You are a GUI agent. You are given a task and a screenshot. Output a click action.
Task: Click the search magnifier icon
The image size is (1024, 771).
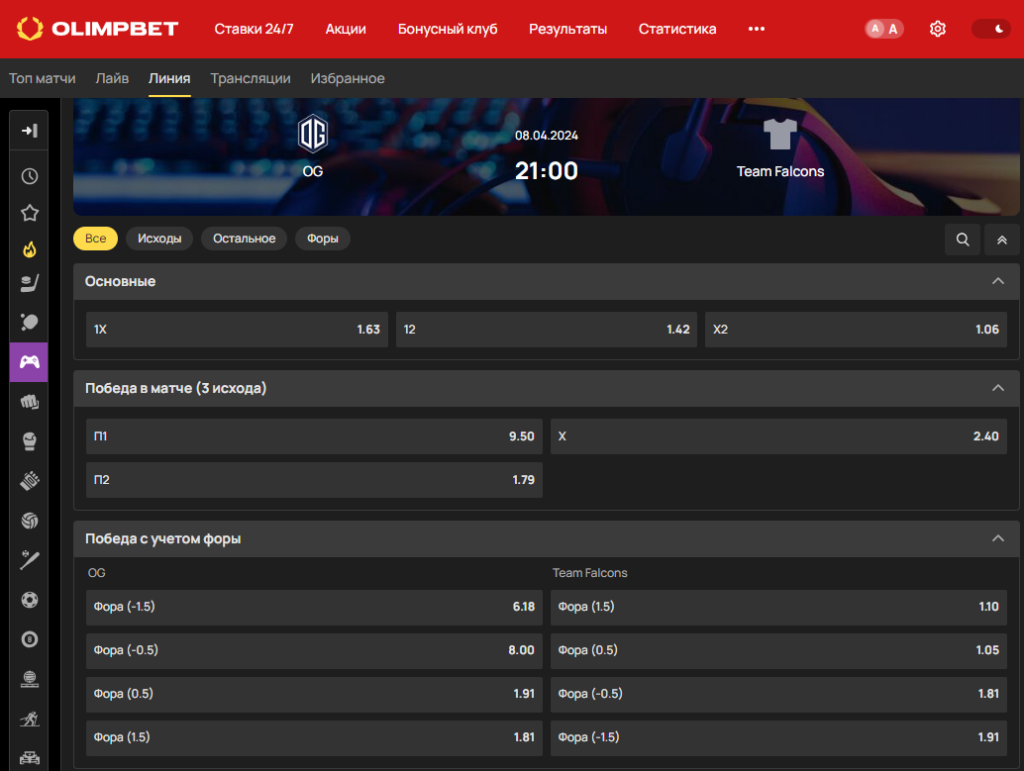tap(963, 240)
